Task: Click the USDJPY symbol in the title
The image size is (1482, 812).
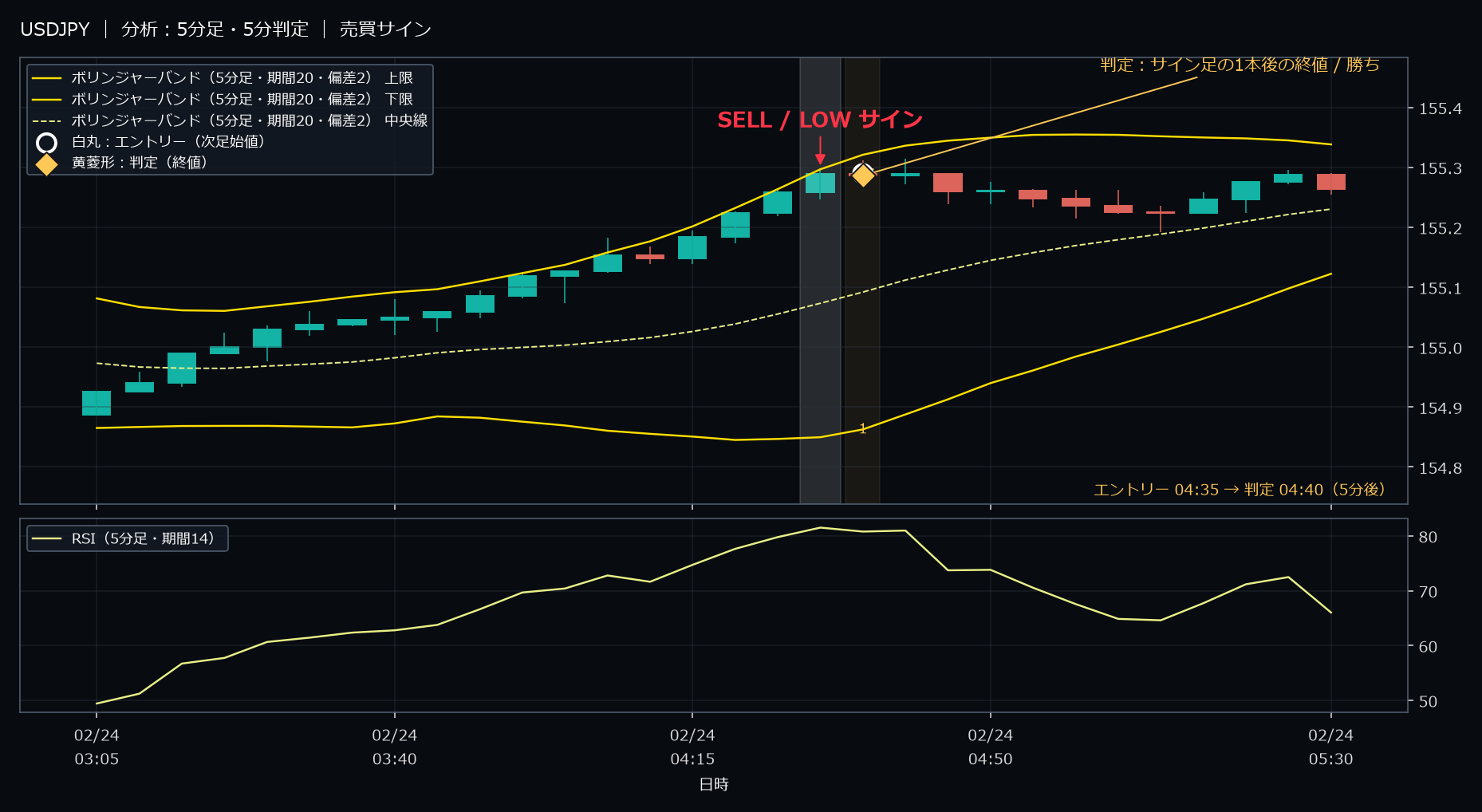Action: point(55,30)
